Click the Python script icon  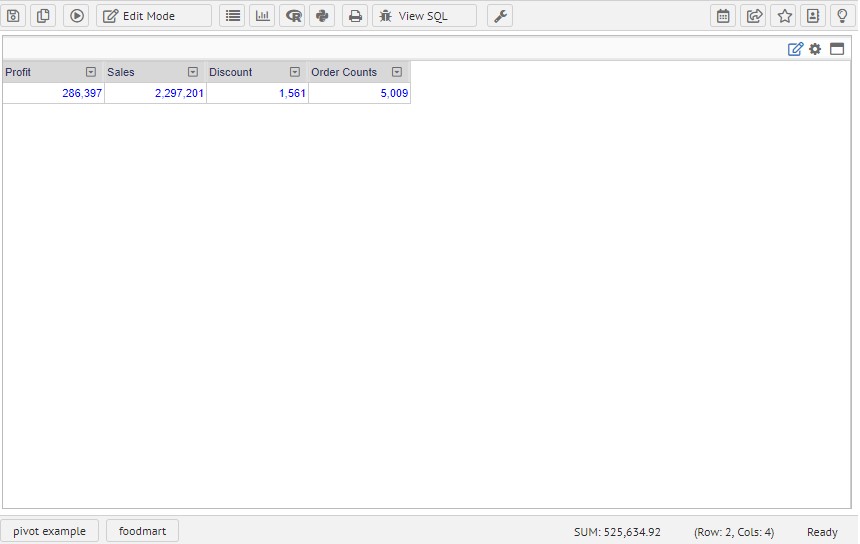pyautogui.click(x=322, y=16)
